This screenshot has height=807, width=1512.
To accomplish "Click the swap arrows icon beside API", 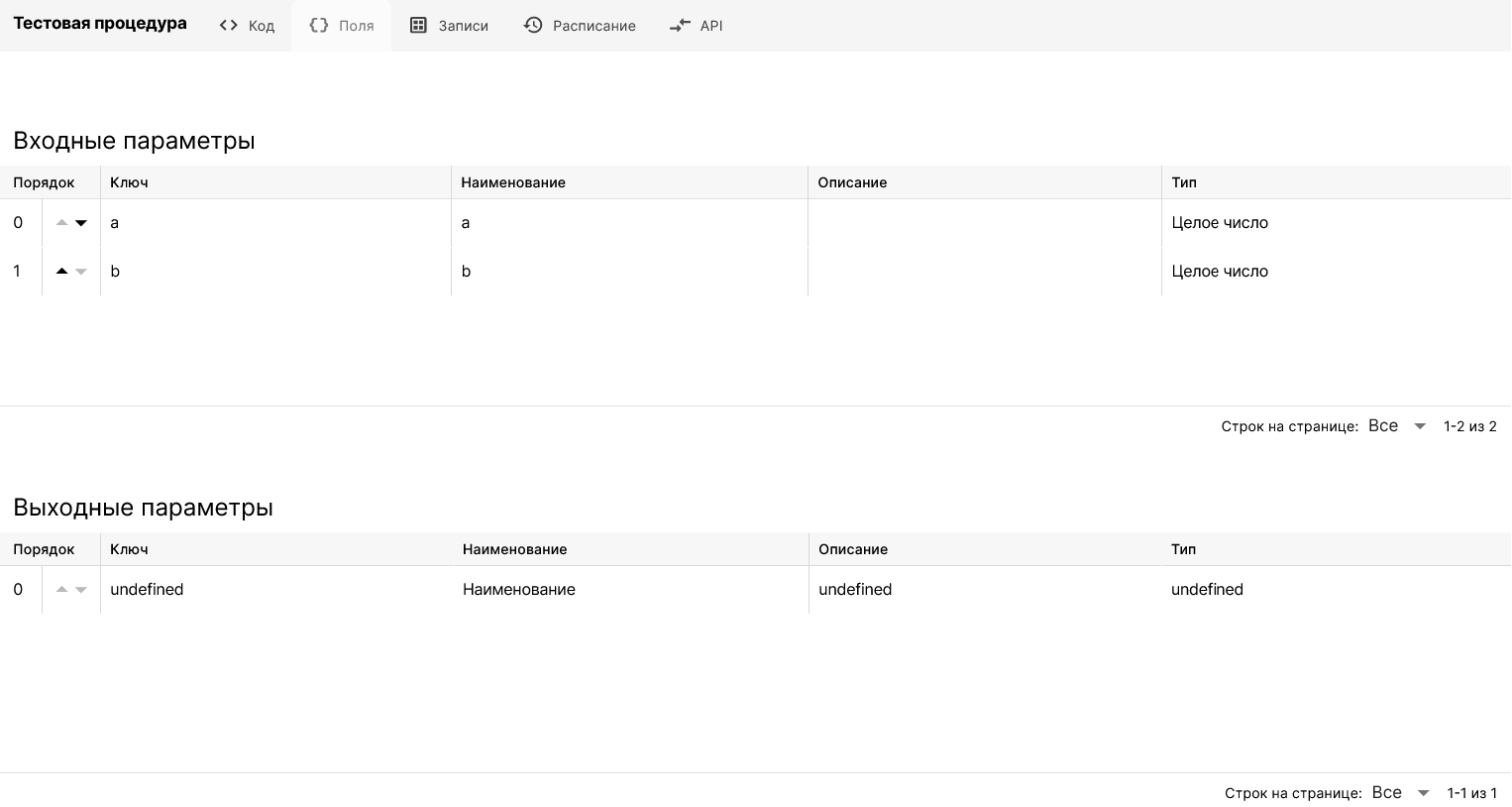I will point(680,26).
